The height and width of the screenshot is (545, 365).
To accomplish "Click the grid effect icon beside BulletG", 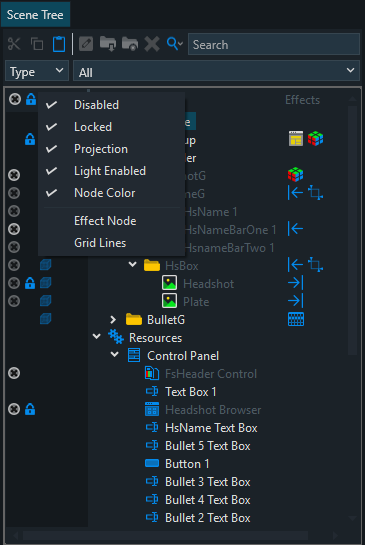I will point(296,319).
